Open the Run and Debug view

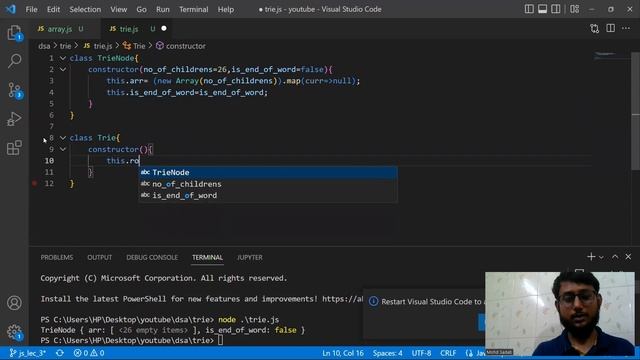(x=14, y=119)
